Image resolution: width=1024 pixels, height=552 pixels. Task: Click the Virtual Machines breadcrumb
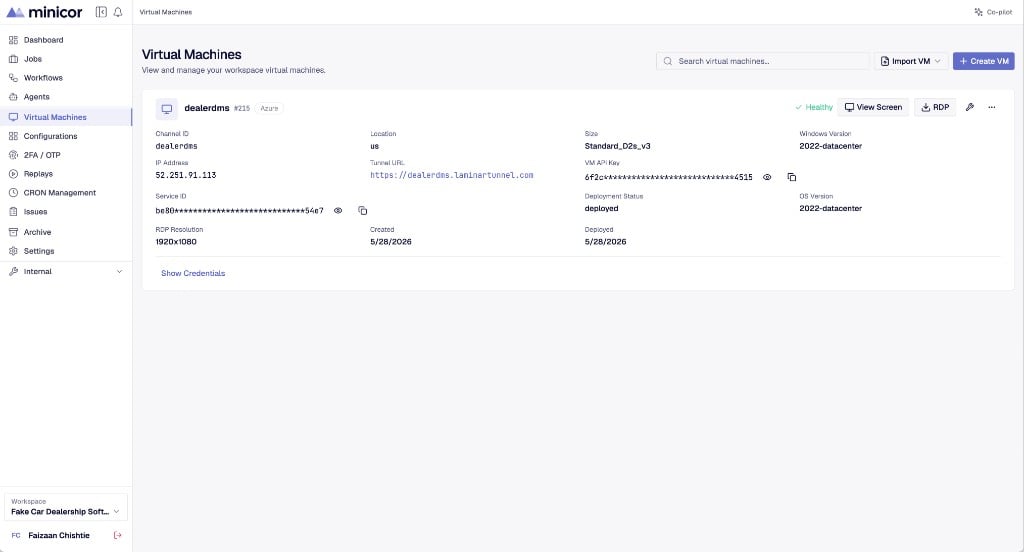coord(165,12)
